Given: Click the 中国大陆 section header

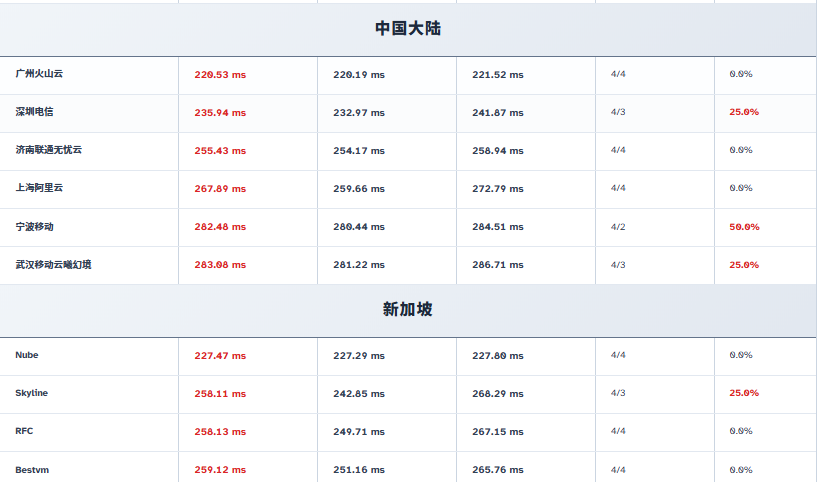Looking at the screenshot, I should [408, 28].
